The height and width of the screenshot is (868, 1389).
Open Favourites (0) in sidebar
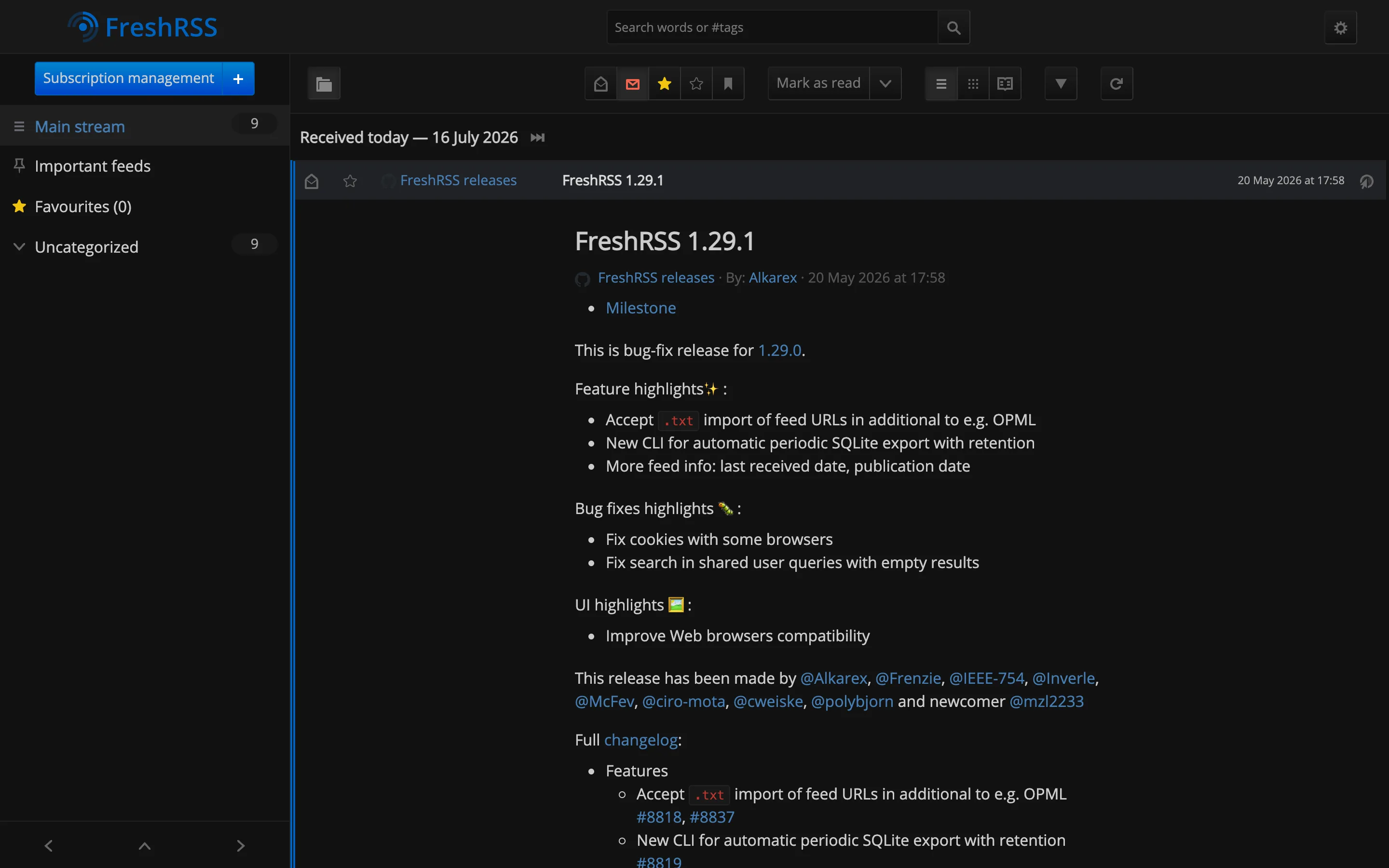[83, 206]
